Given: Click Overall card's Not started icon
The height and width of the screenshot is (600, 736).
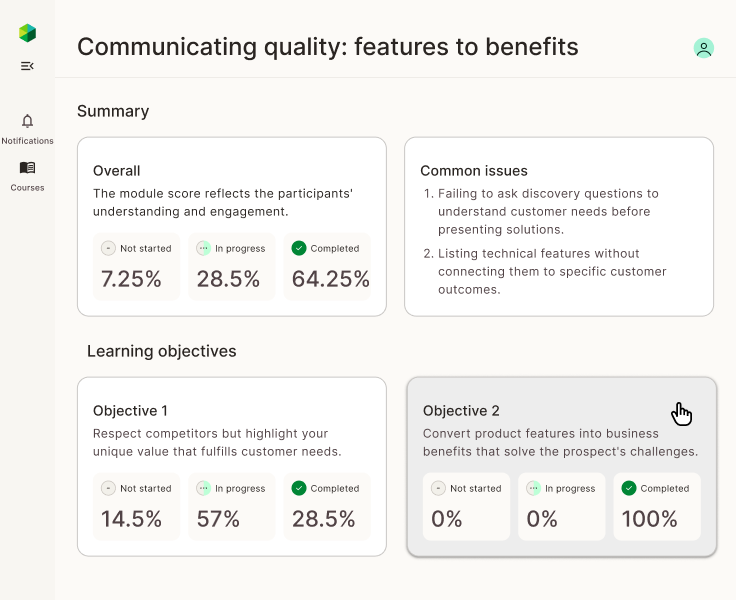Looking at the screenshot, I should coord(108,248).
